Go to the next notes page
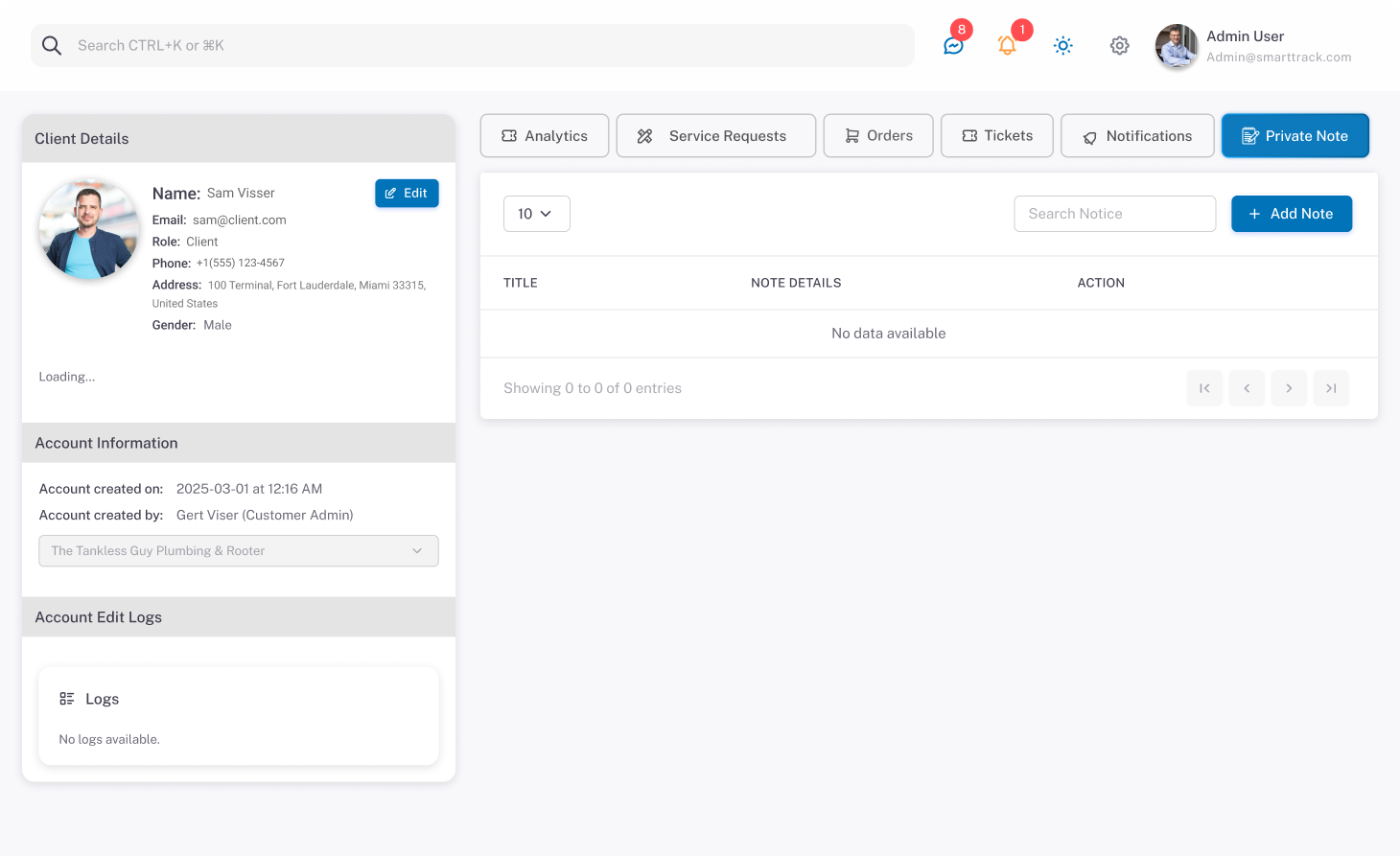1400x856 pixels. (1289, 388)
